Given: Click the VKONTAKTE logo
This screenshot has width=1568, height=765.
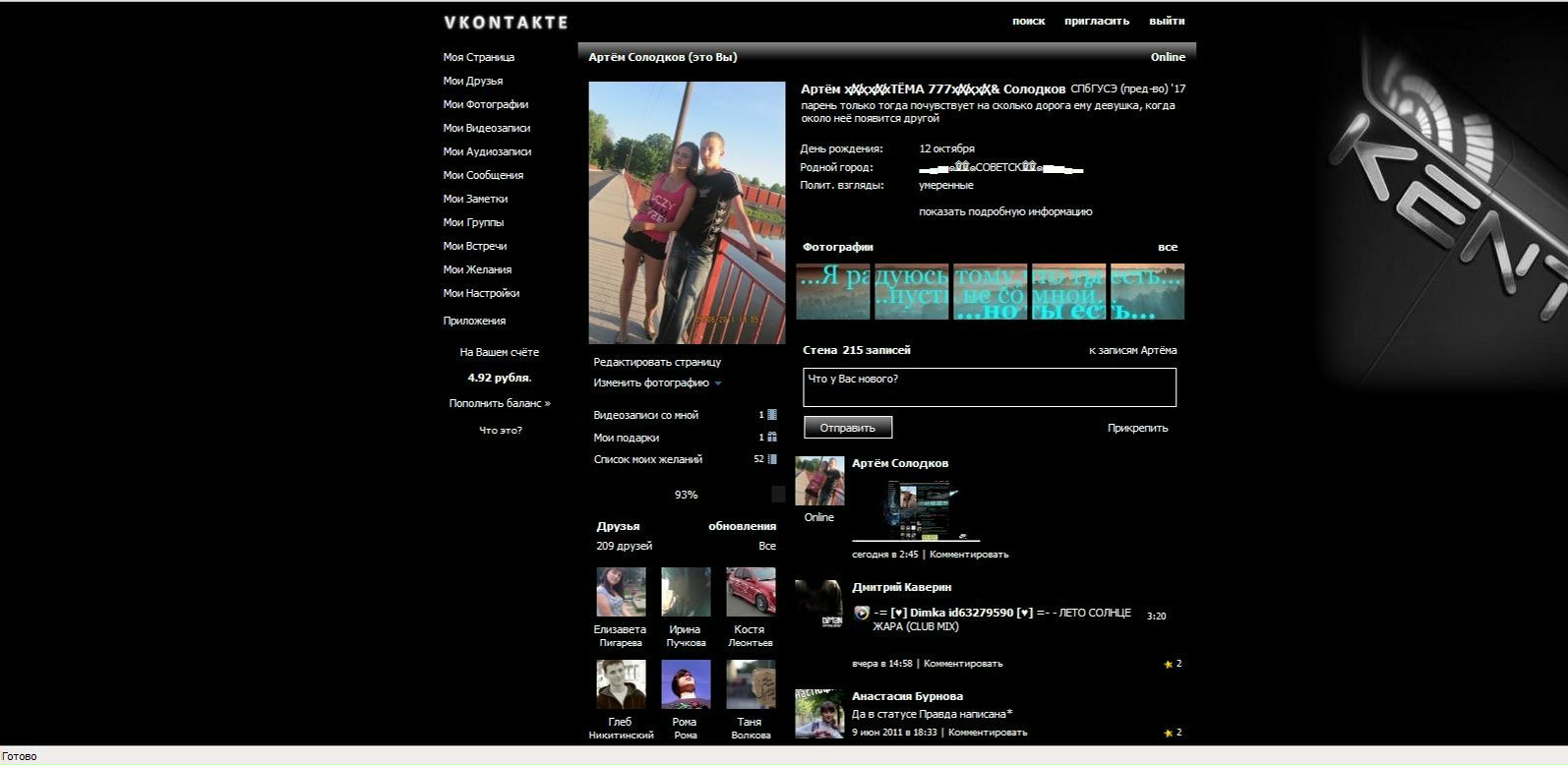Looking at the screenshot, I should 506,22.
